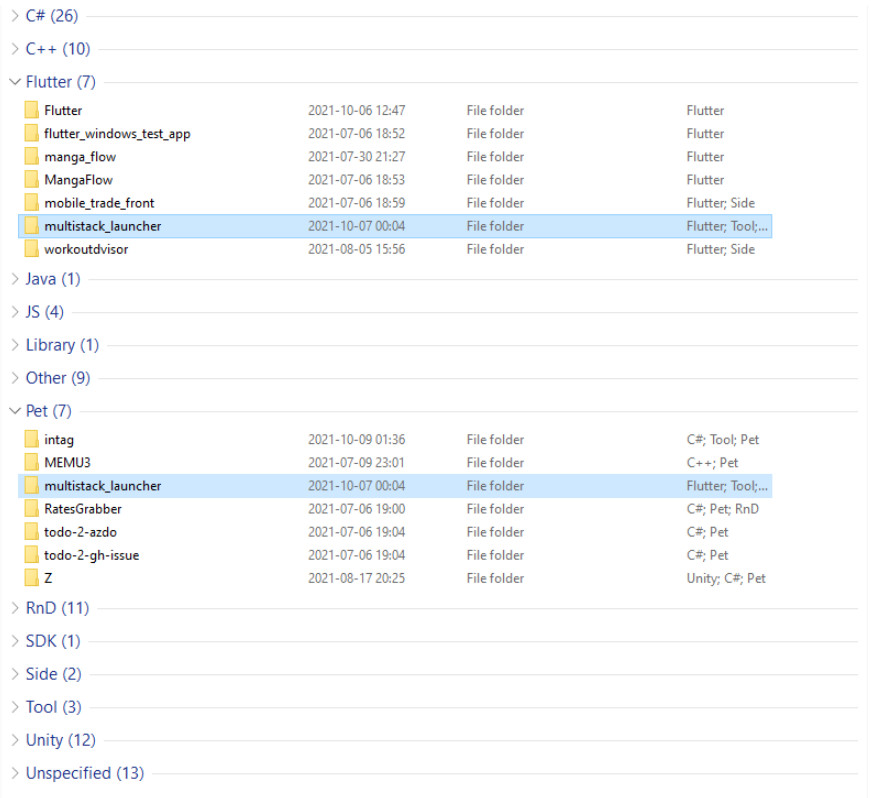Expand the C# (26) group chevron
The width and height of the screenshot is (871, 798).
pos(15,16)
